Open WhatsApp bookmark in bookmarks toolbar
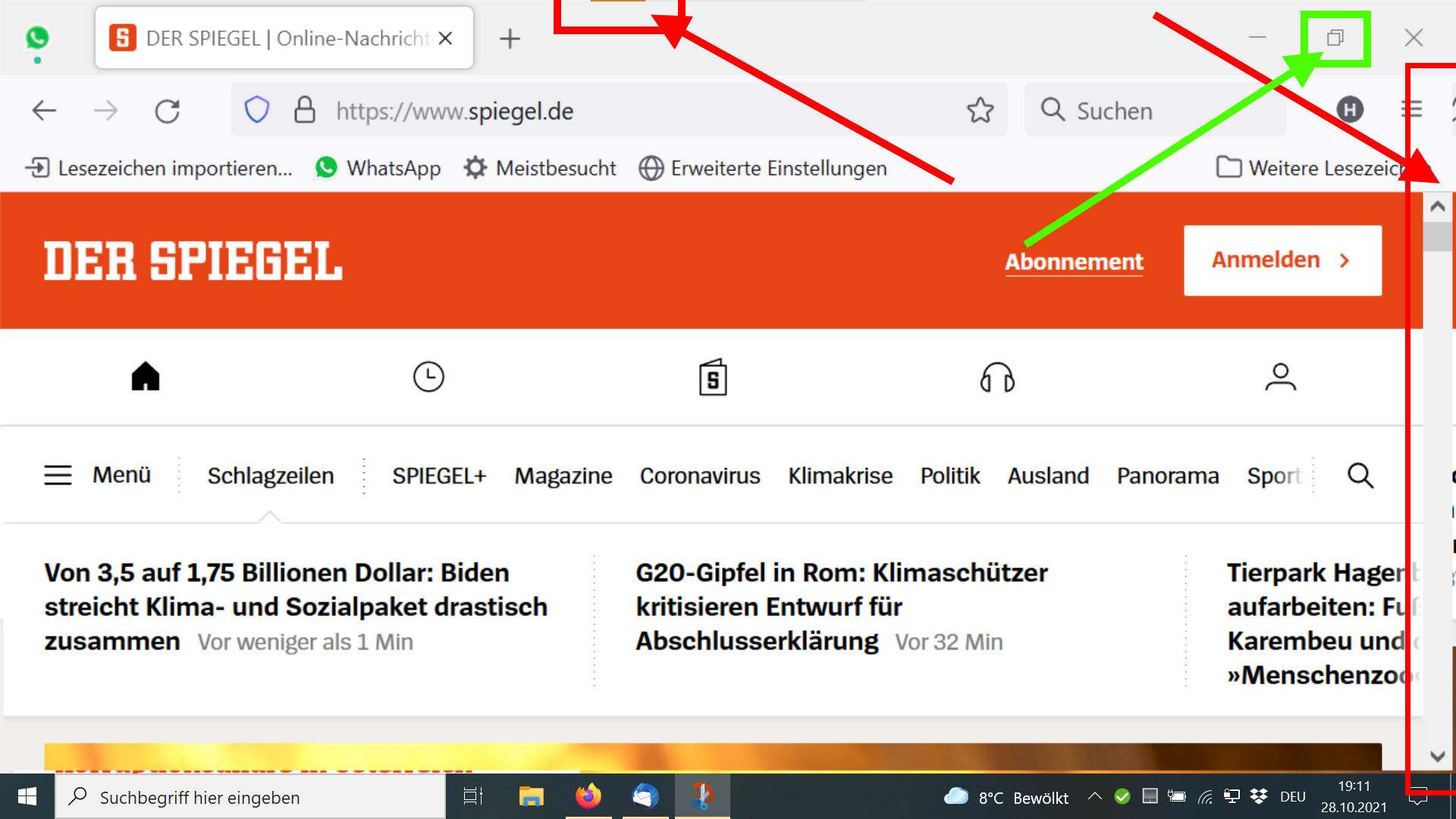1456x819 pixels. [378, 168]
